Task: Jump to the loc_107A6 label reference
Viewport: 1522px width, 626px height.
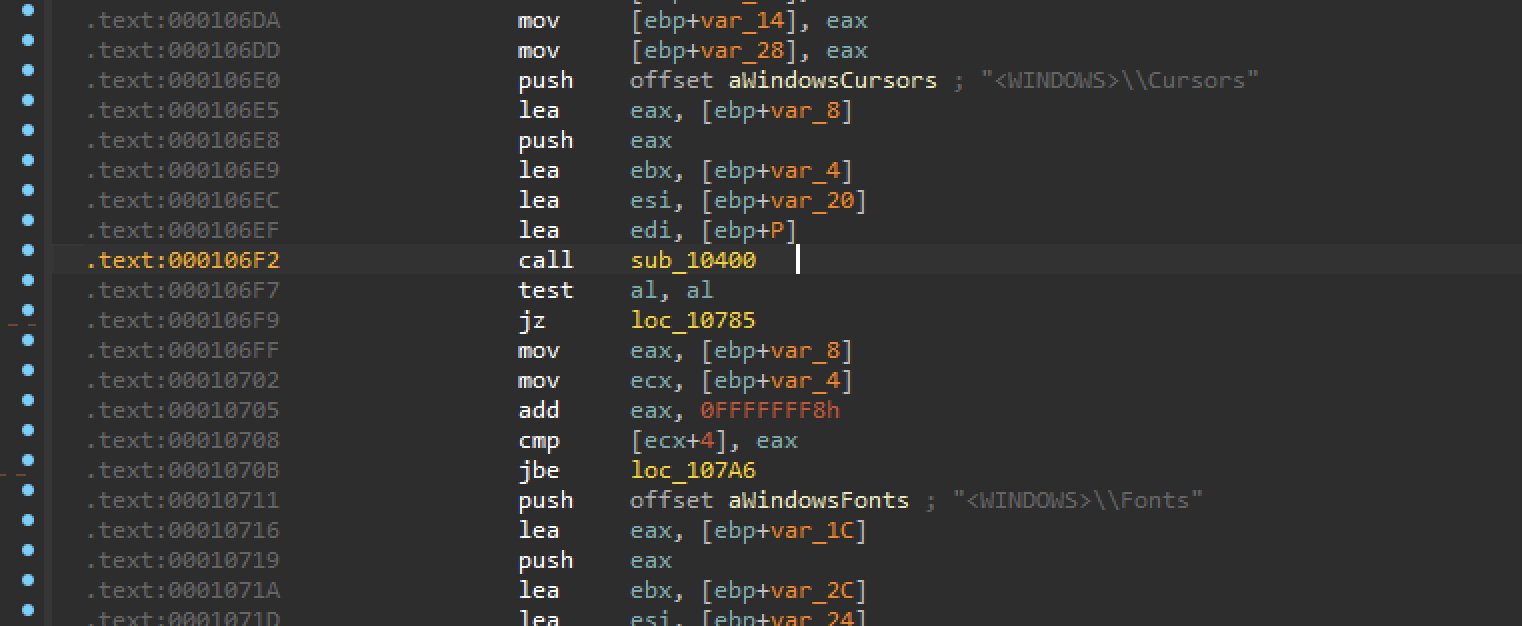Action: [693, 471]
